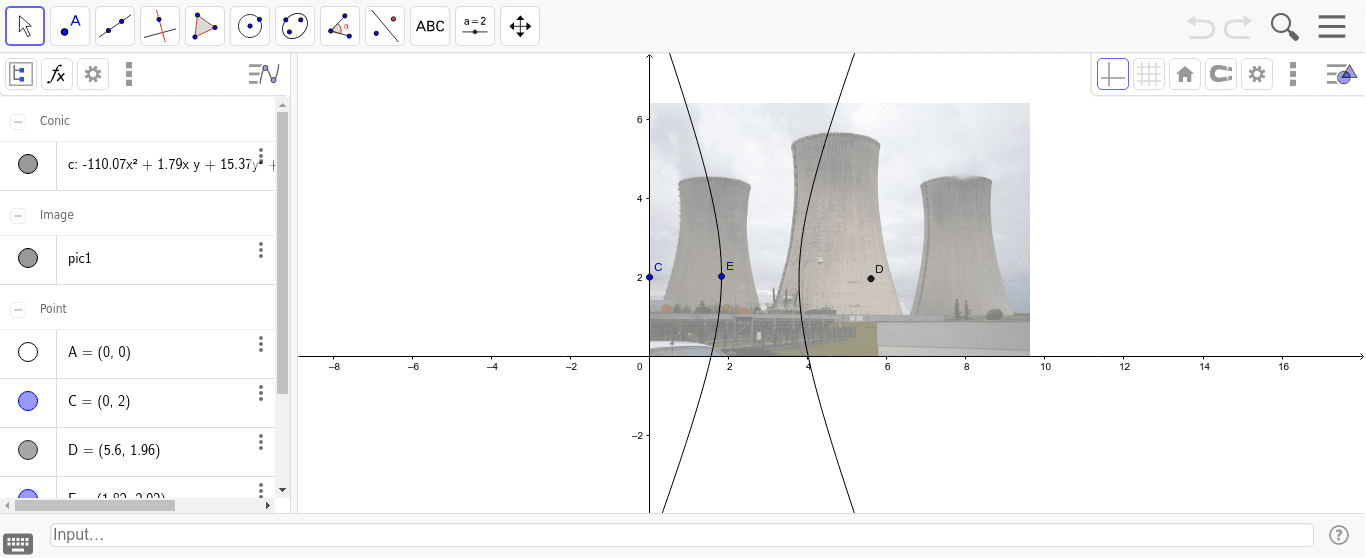Select the ABC Text tool
The image size is (1366, 558).
tap(430, 26)
